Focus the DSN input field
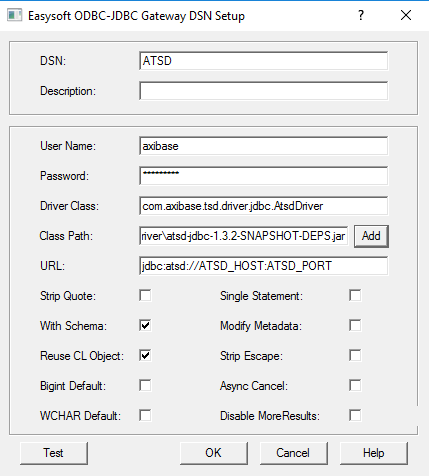The height and width of the screenshot is (476, 429). click(x=264, y=61)
